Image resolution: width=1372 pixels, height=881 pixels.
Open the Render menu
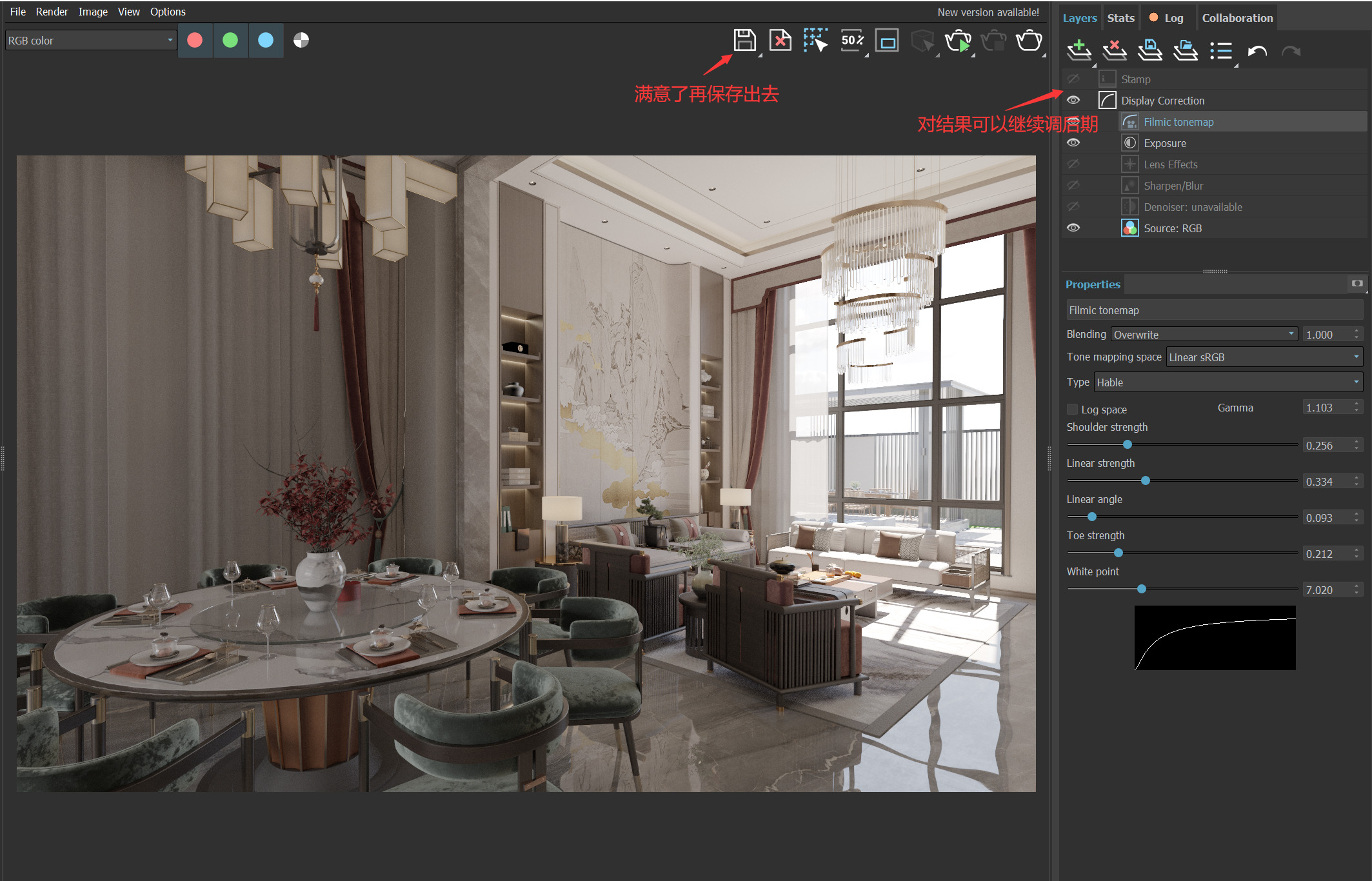pos(52,12)
